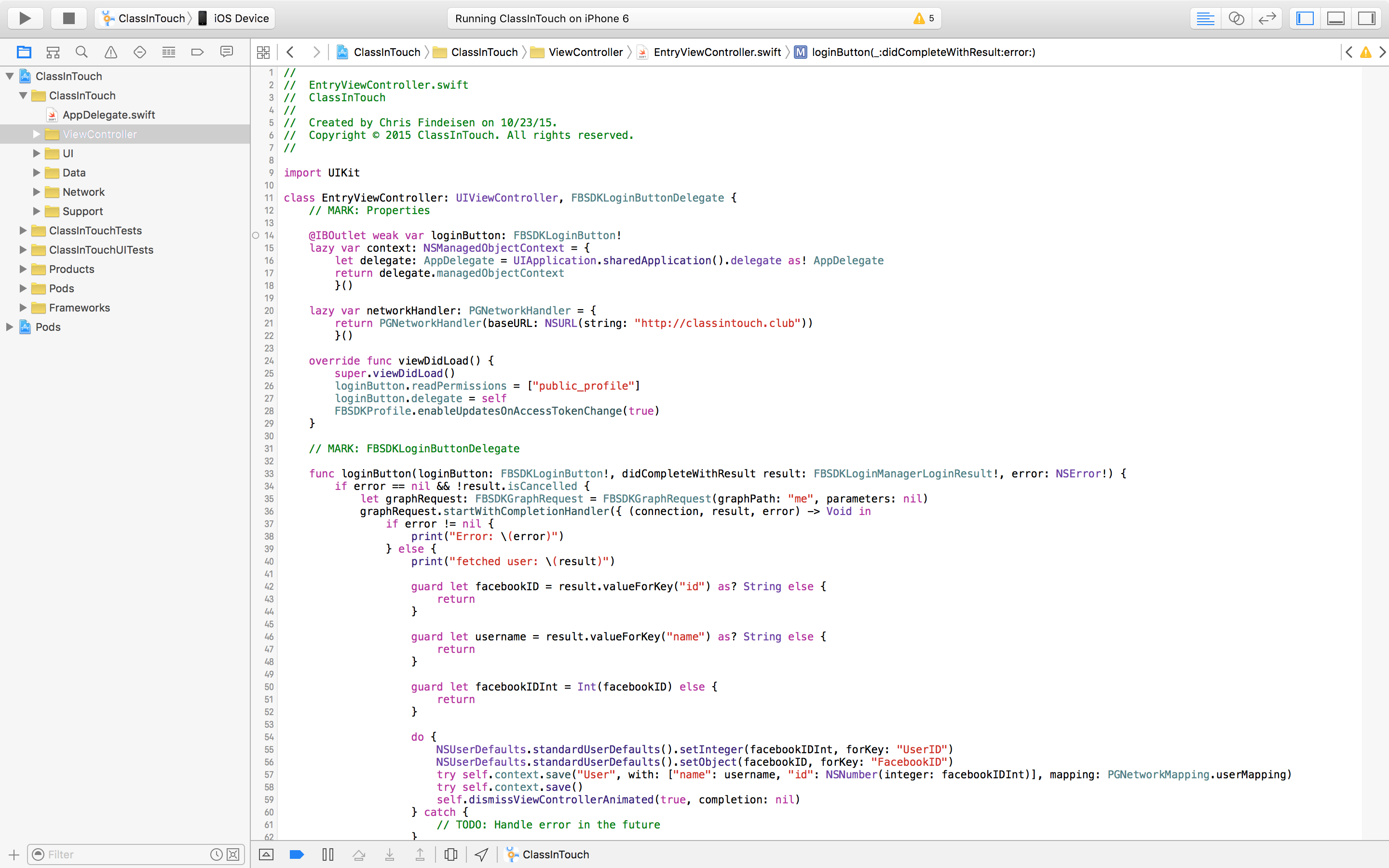Collapse the ClassInTouch project root
1389x868 pixels.
click(x=10, y=76)
